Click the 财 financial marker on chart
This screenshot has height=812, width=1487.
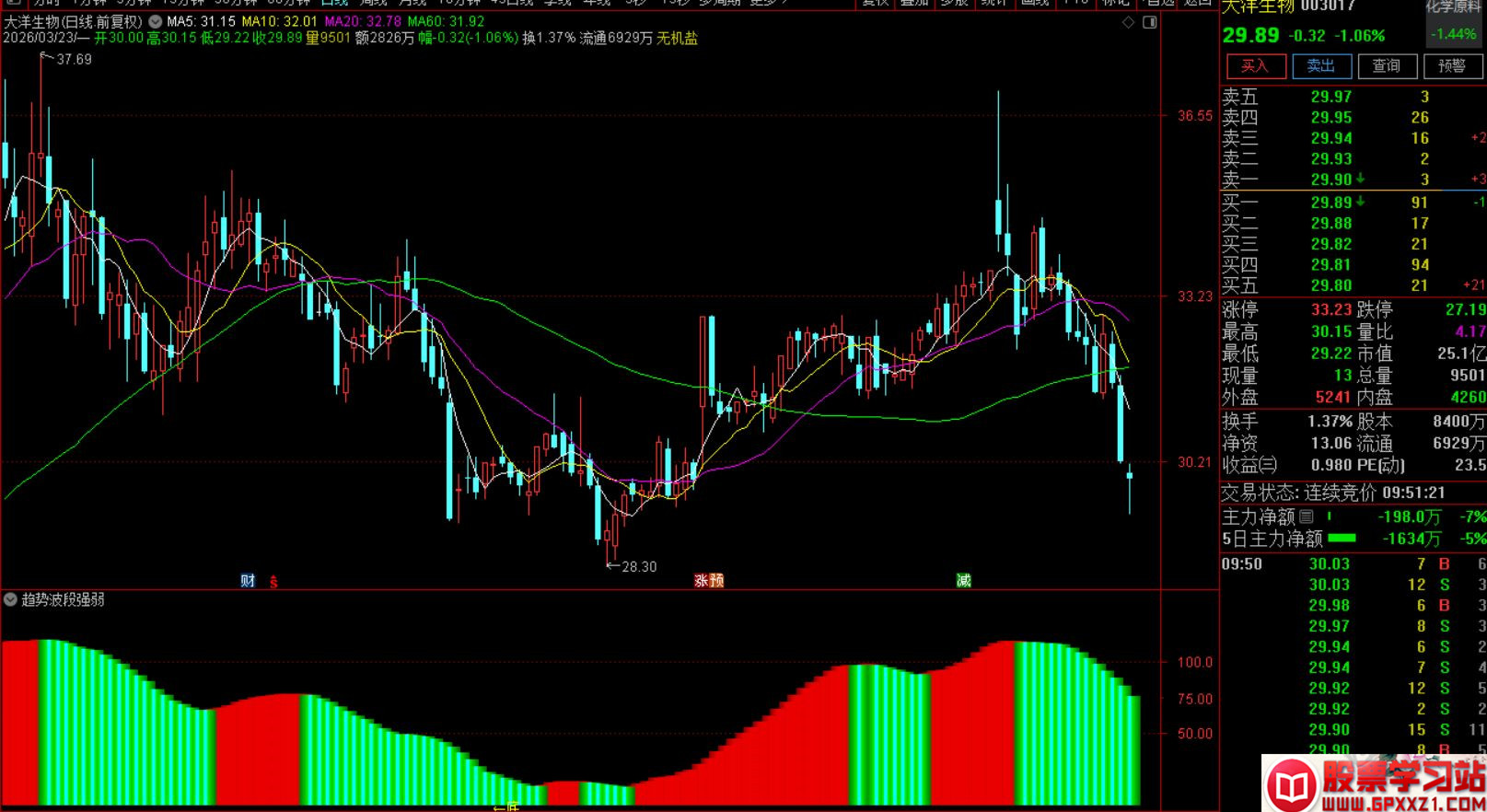[248, 580]
